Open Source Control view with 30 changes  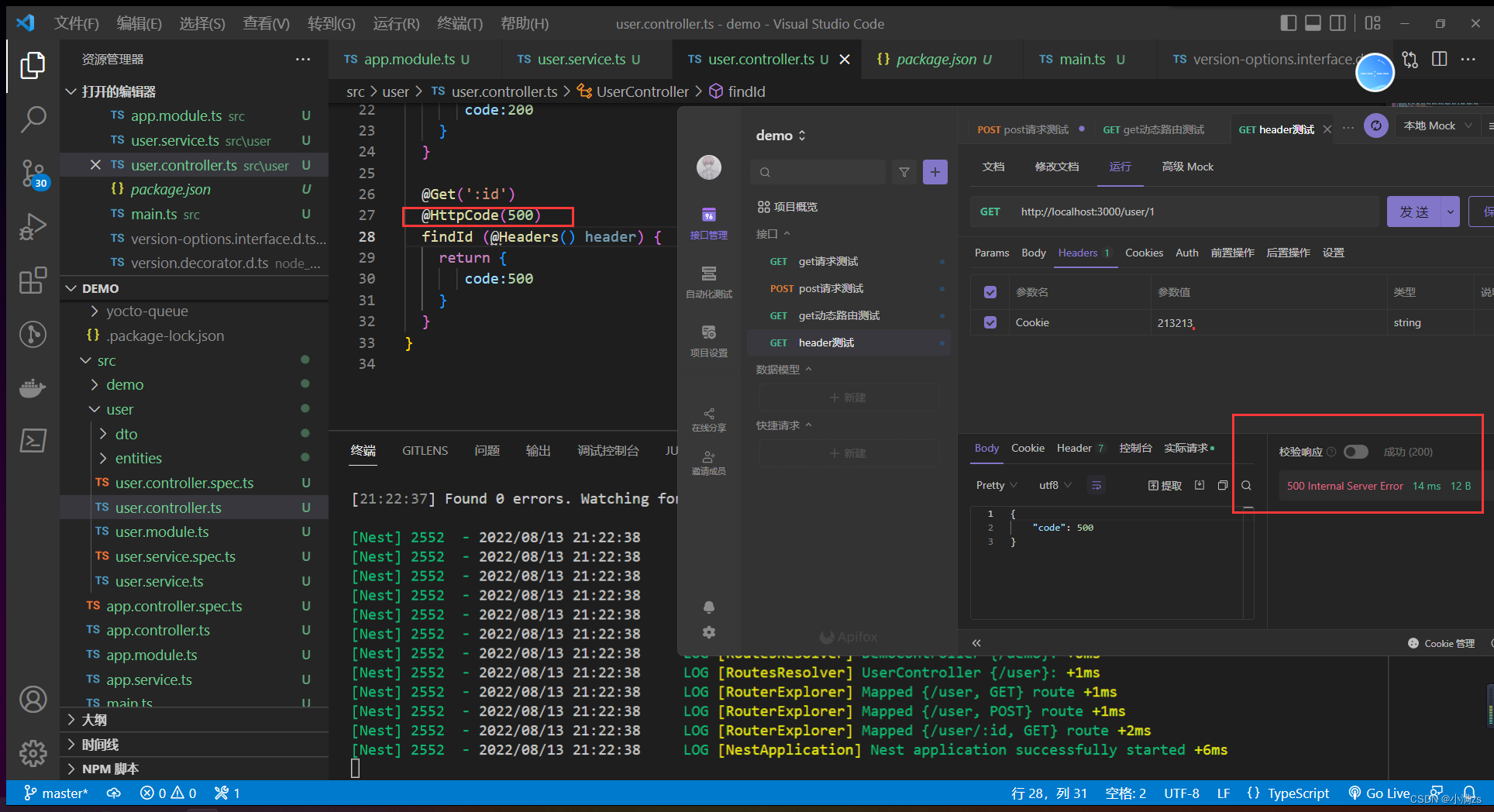(33, 174)
